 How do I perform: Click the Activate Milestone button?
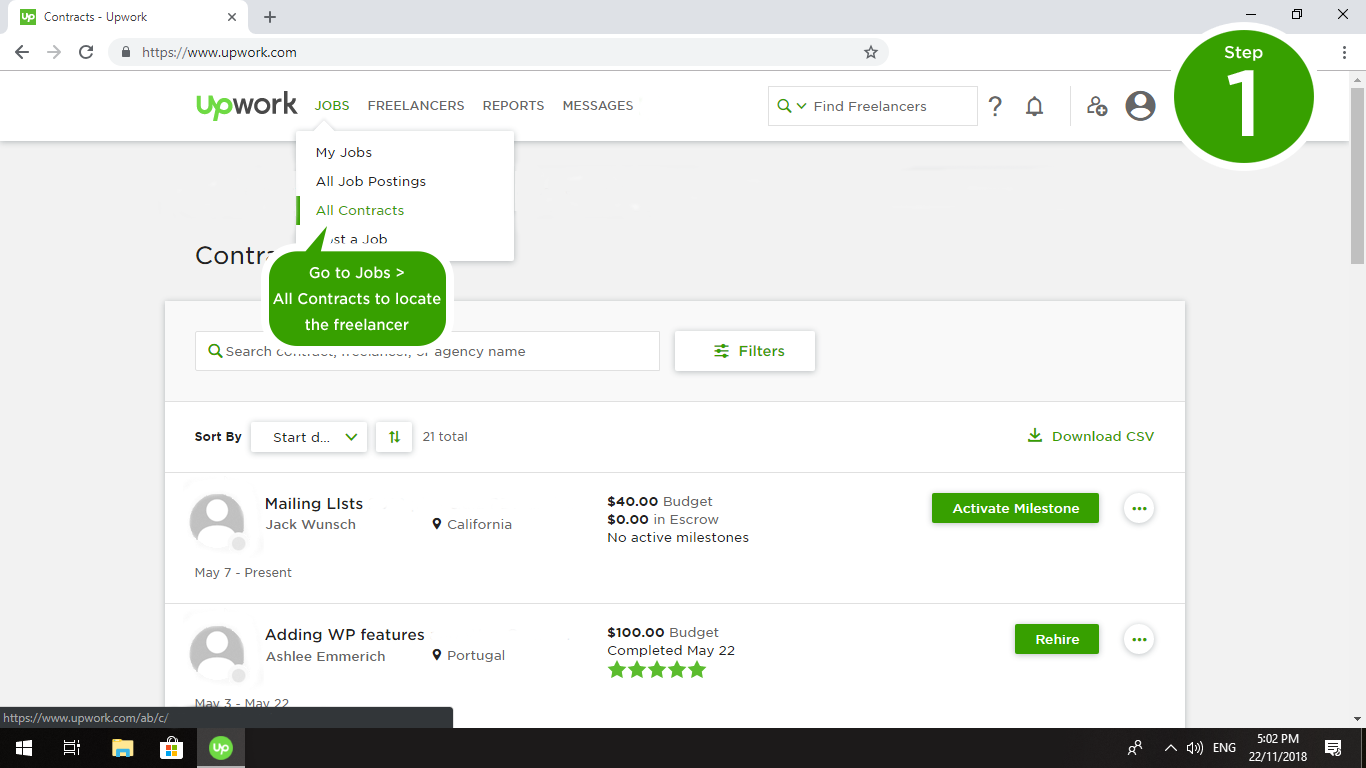[x=1015, y=508]
